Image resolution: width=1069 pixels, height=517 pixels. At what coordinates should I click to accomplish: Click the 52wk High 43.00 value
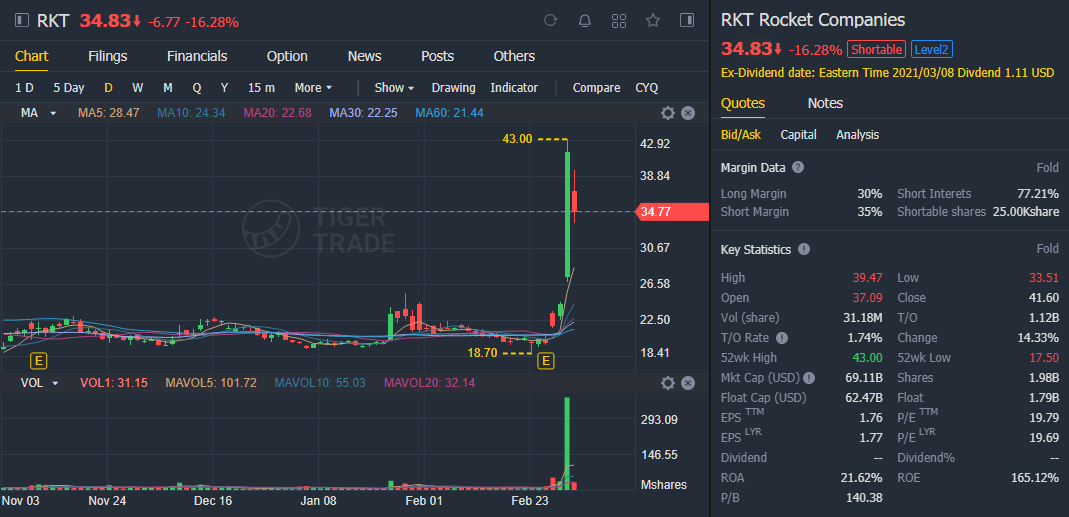[867, 357]
